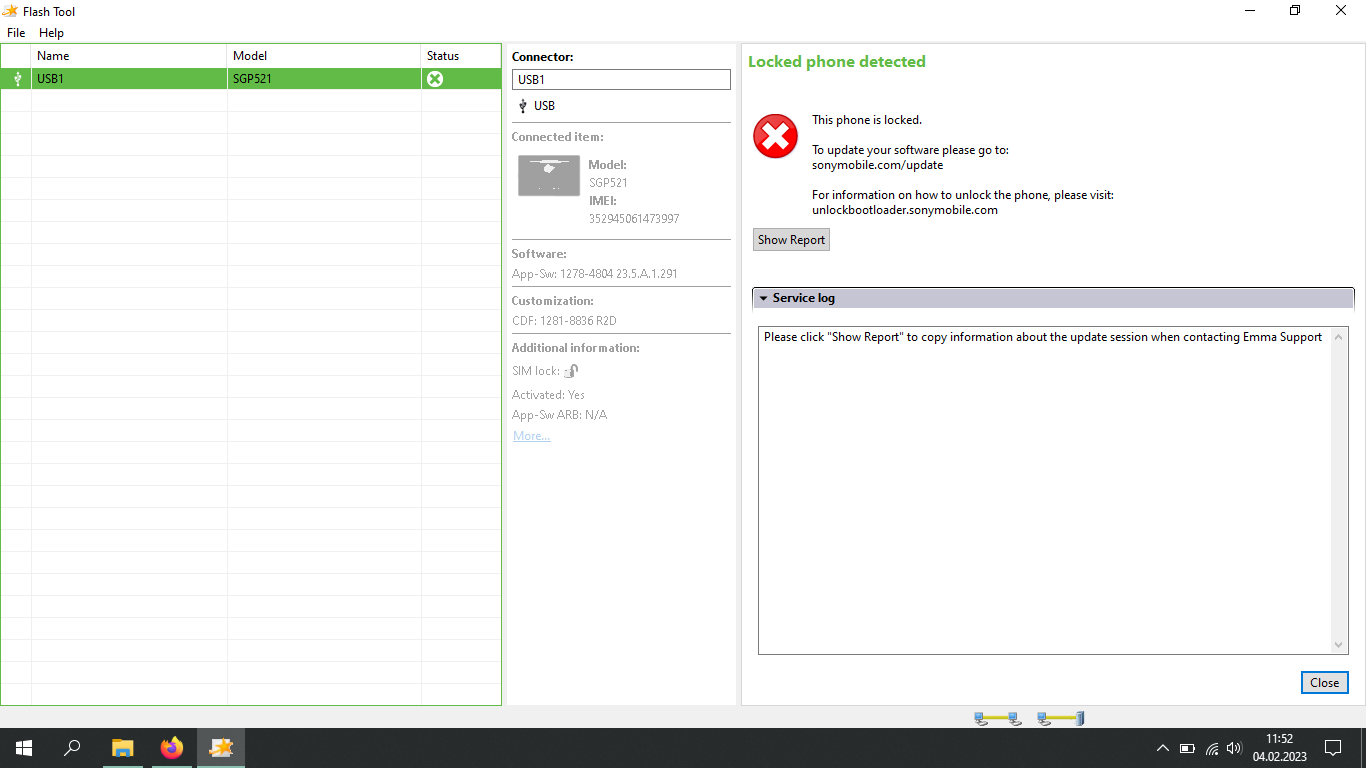Open Firefox from taskbar

point(172,748)
